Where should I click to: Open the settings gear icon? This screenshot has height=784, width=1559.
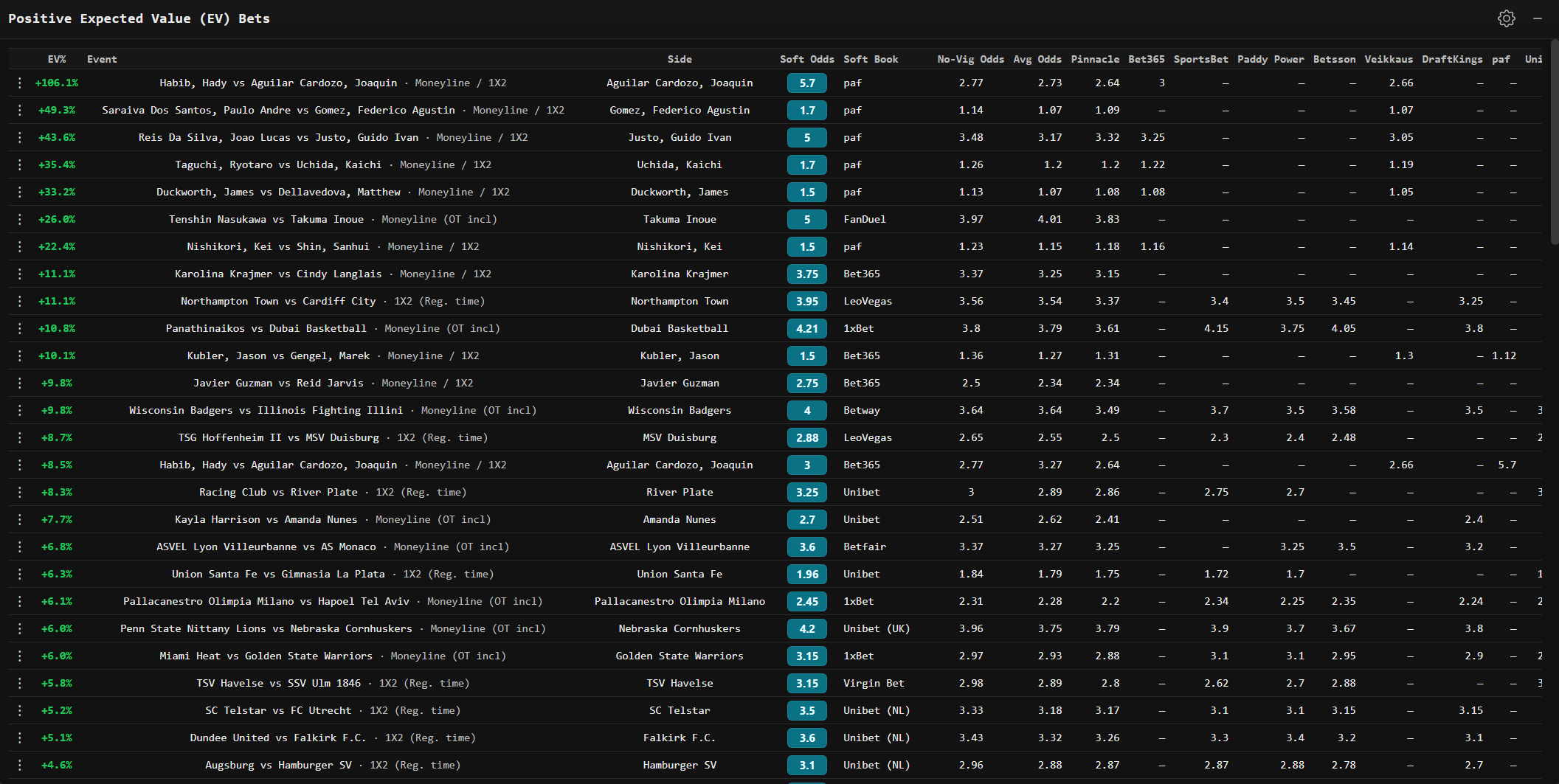pyautogui.click(x=1507, y=18)
